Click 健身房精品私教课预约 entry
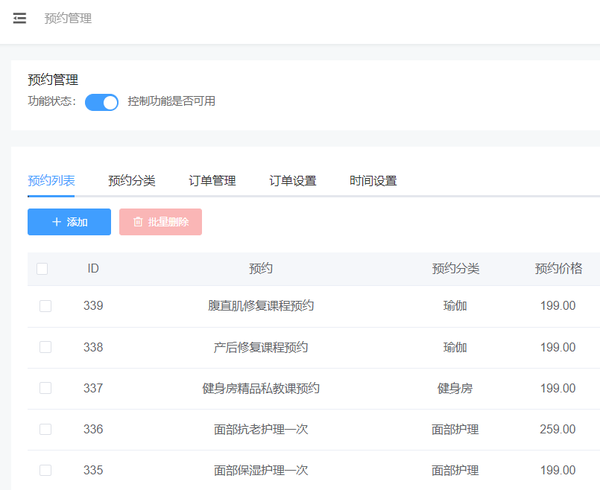The height and width of the screenshot is (490, 600). (261, 388)
